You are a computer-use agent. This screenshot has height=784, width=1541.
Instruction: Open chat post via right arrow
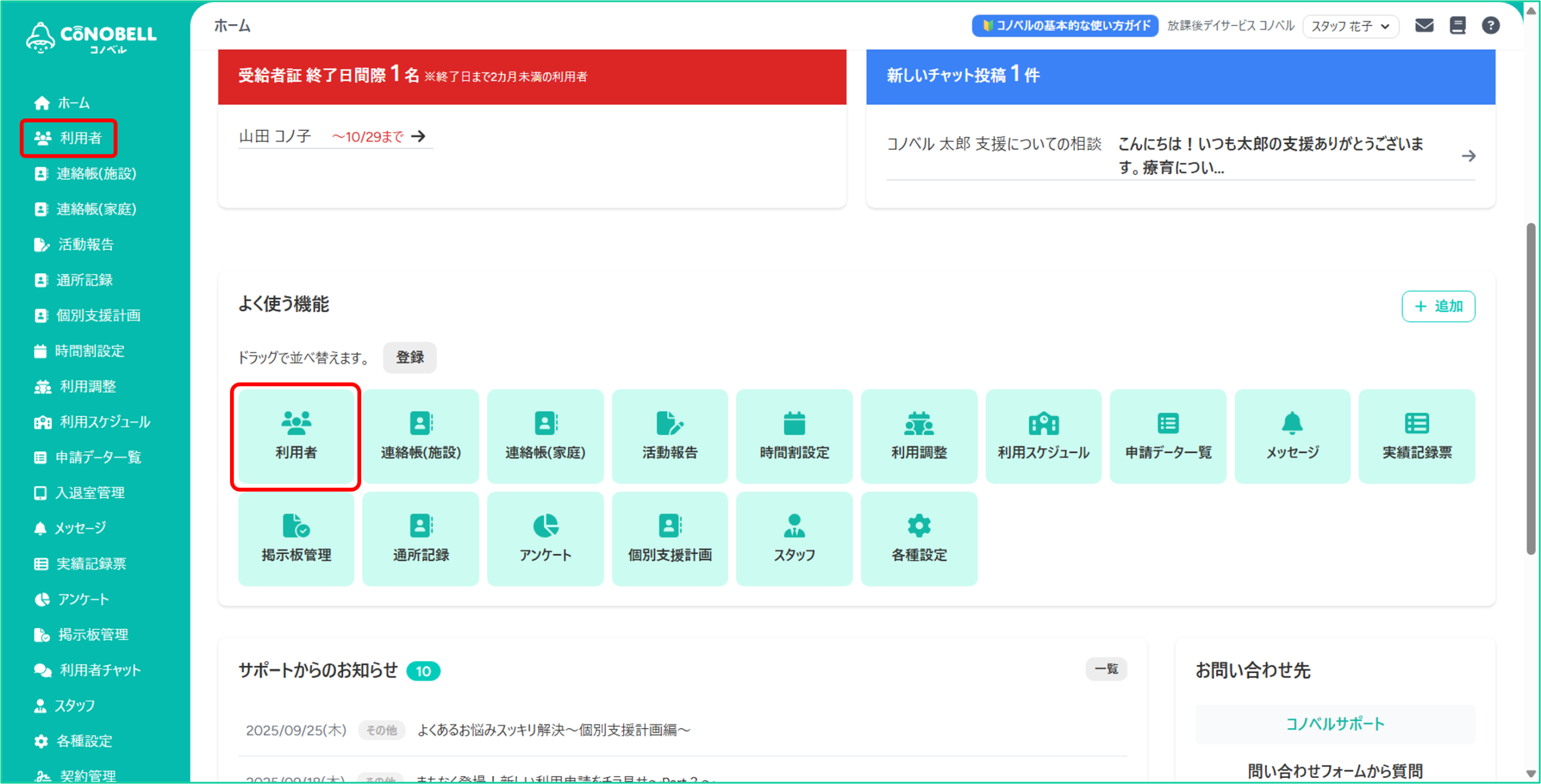coord(1468,156)
